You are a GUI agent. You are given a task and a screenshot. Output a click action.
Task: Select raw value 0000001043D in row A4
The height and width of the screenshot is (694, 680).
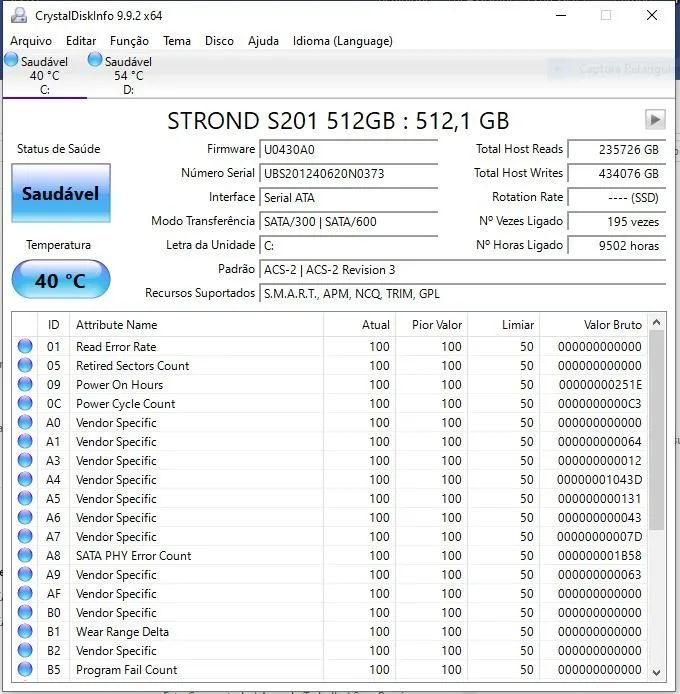pos(599,480)
